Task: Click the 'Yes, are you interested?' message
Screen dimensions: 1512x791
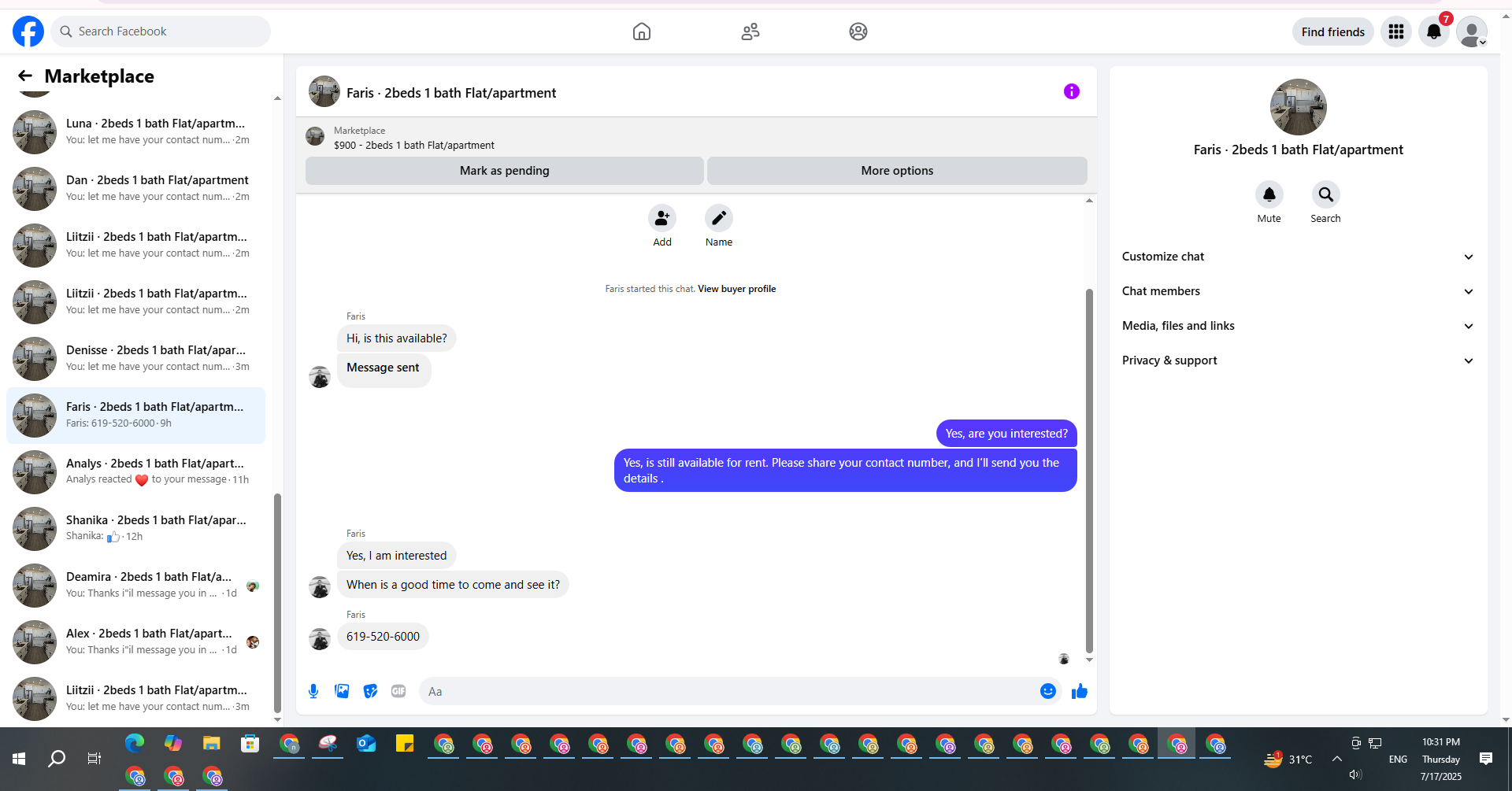Action: tap(1006, 434)
